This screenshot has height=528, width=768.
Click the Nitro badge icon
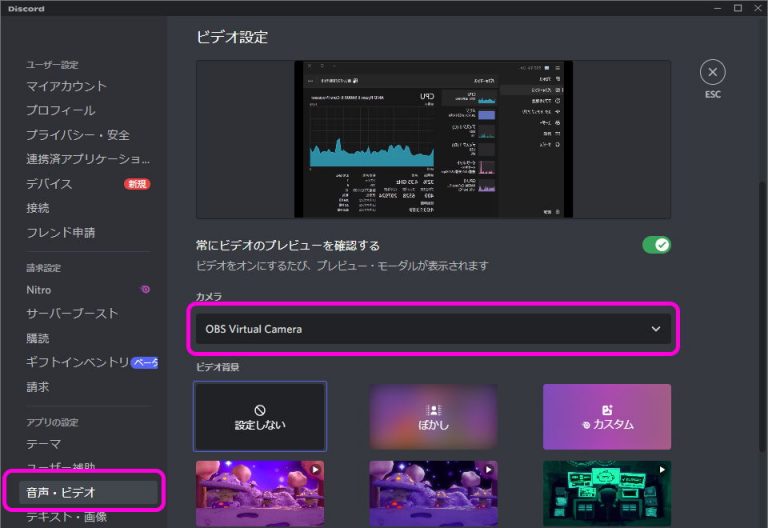point(145,289)
